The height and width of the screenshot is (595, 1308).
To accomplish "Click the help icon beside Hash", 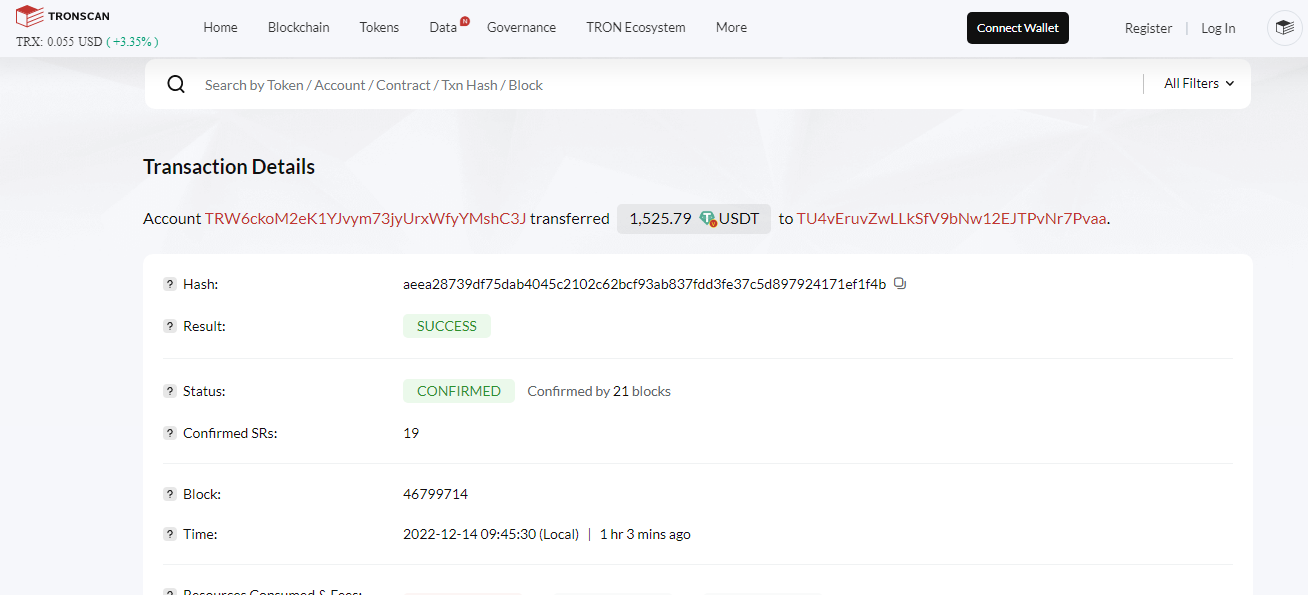I will (x=170, y=284).
